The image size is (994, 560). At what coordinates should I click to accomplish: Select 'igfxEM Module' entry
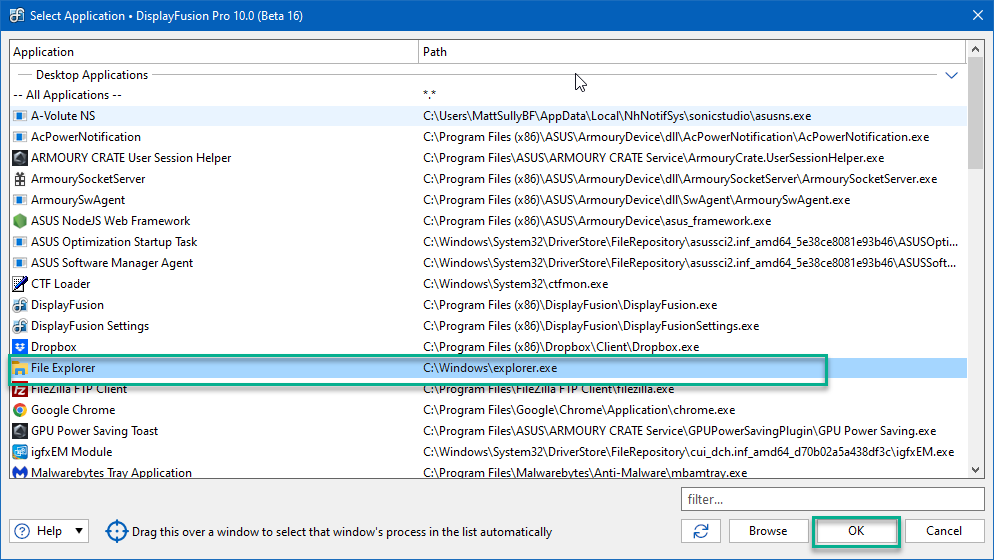point(72,452)
